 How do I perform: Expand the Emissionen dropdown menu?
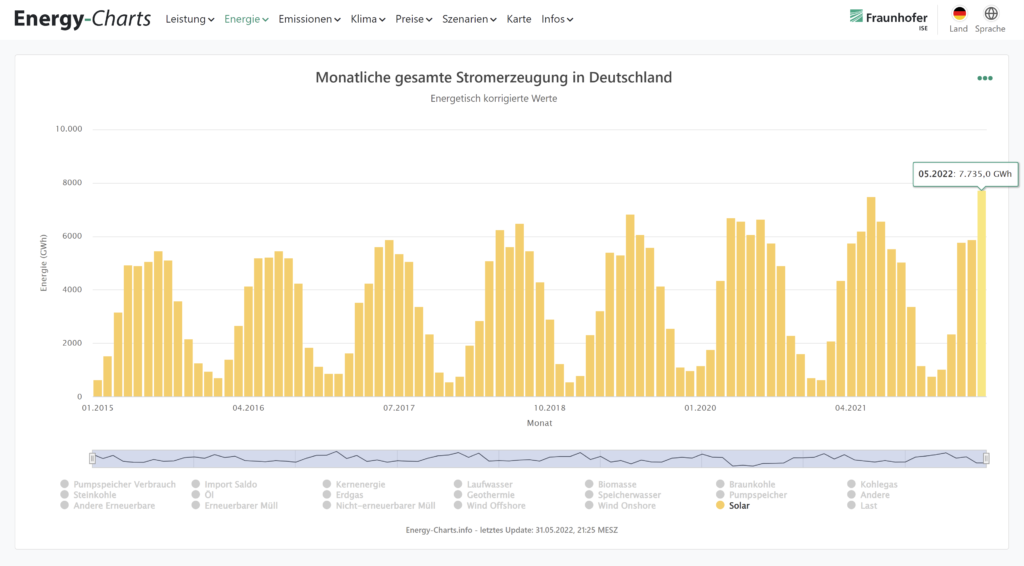pos(309,19)
